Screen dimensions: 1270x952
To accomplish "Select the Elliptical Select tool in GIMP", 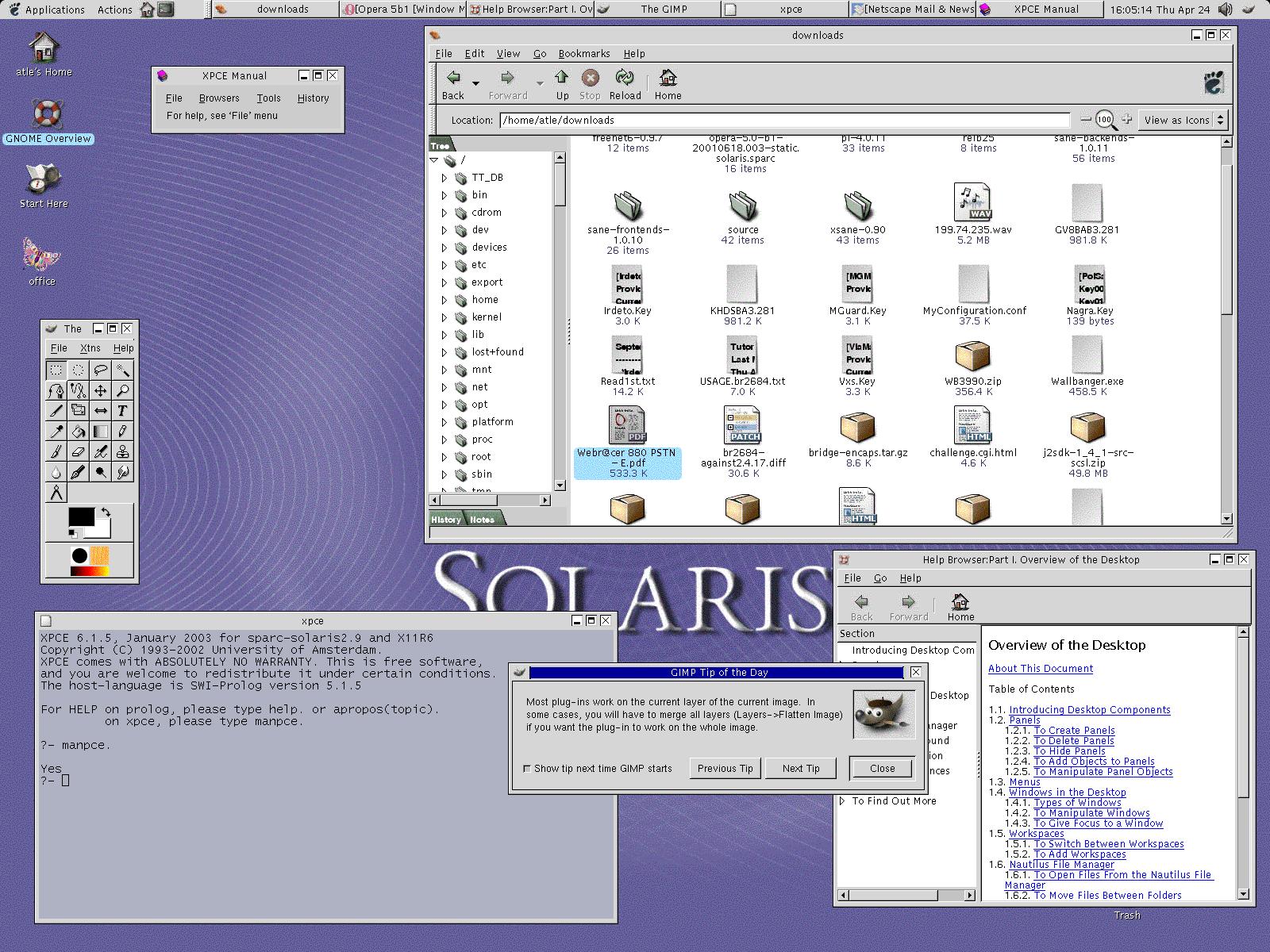I will [x=78, y=370].
